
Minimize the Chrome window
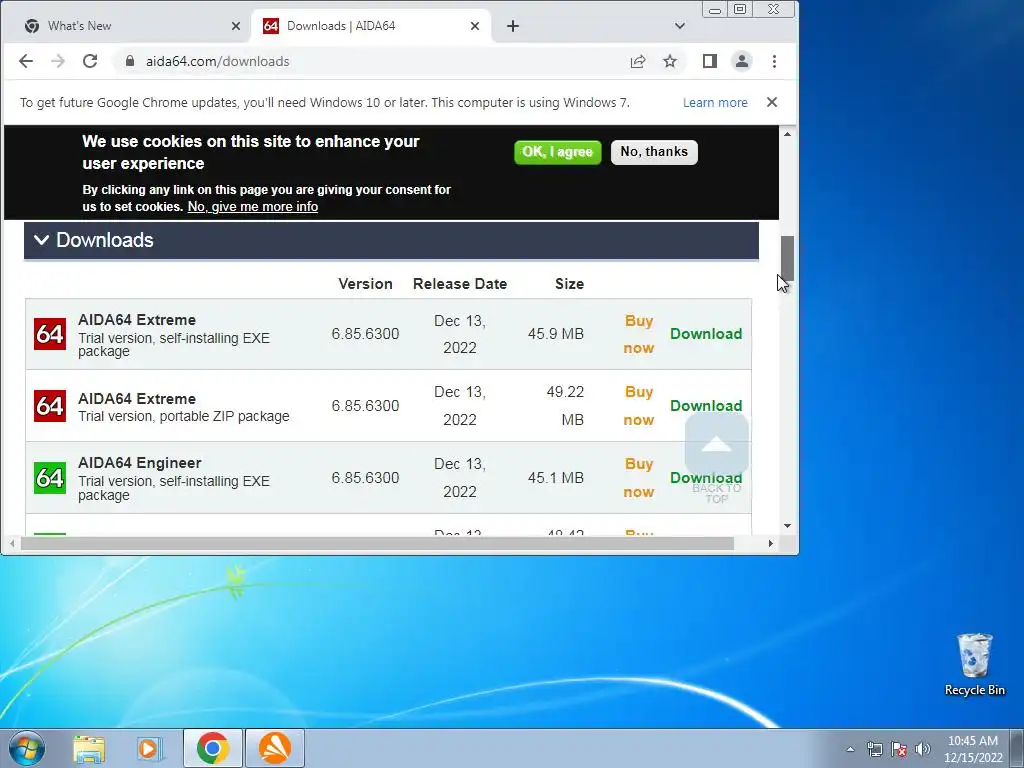[x=715, y=10]
